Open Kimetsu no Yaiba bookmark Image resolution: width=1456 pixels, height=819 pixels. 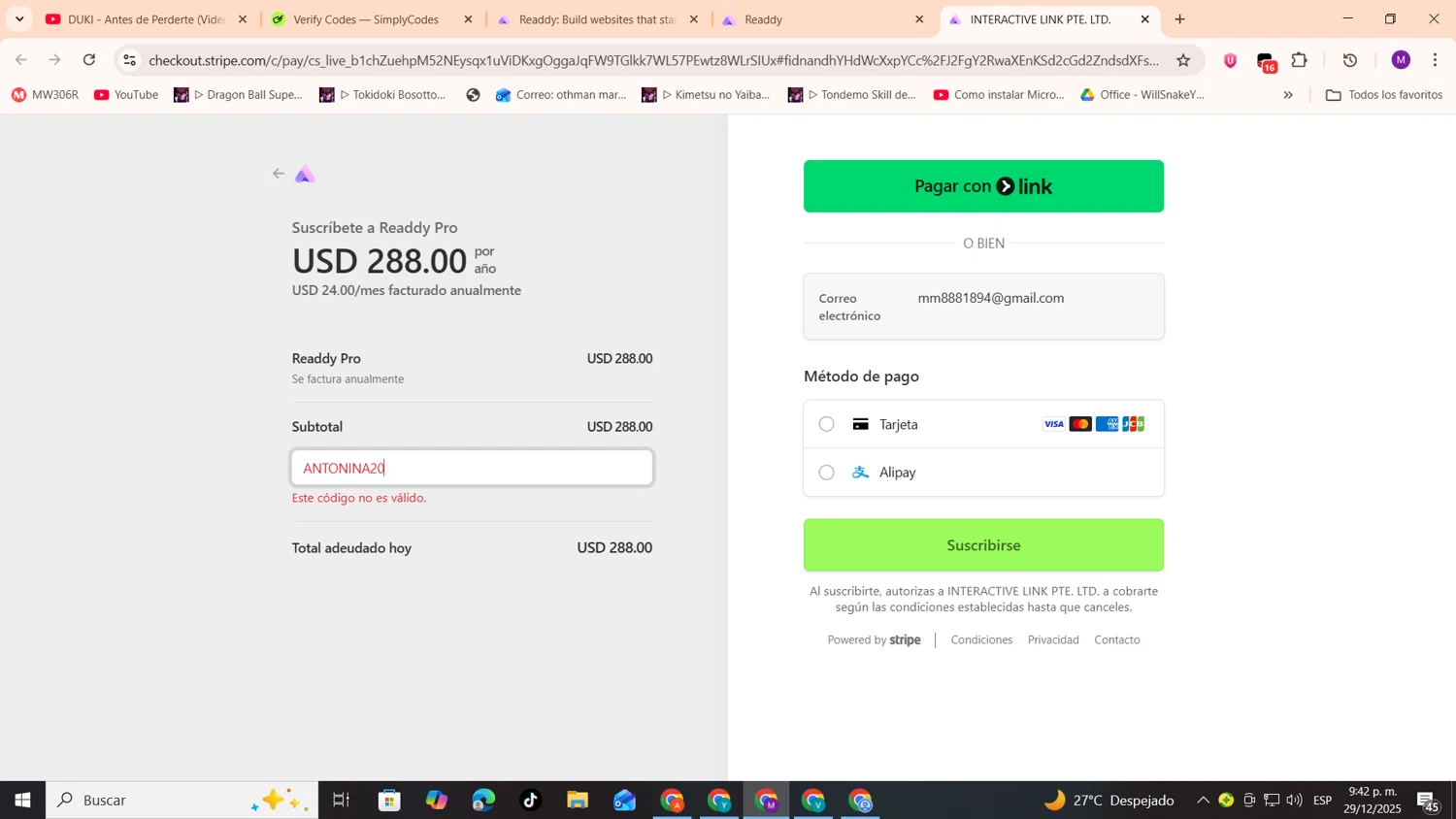707,95
